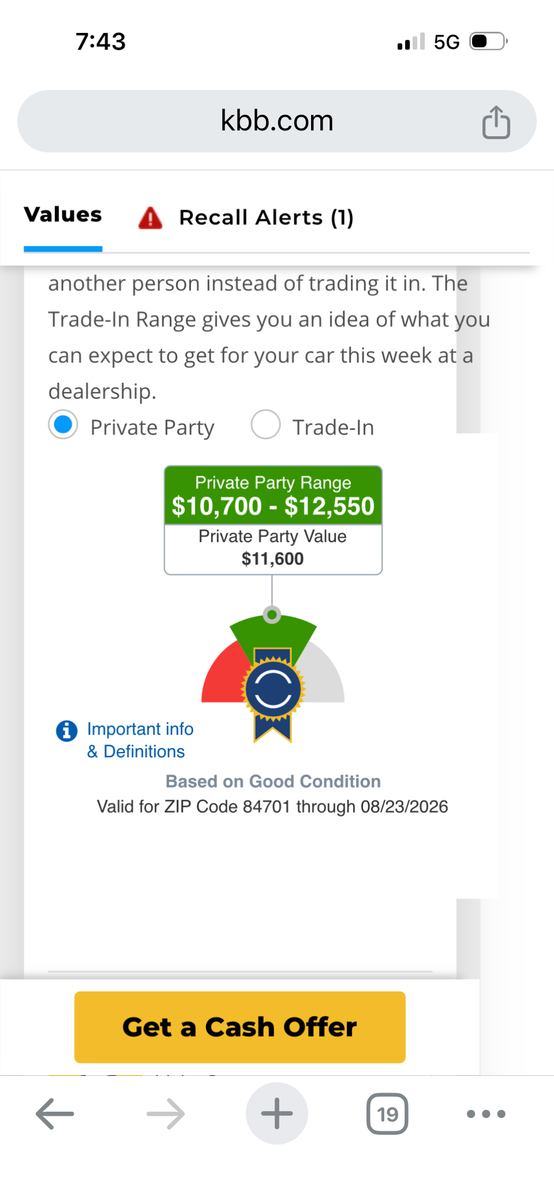This screenshot has height=1200, width=554.
Task: Open the red Recall Alerts warning icon
Action: tap(150, 218)
